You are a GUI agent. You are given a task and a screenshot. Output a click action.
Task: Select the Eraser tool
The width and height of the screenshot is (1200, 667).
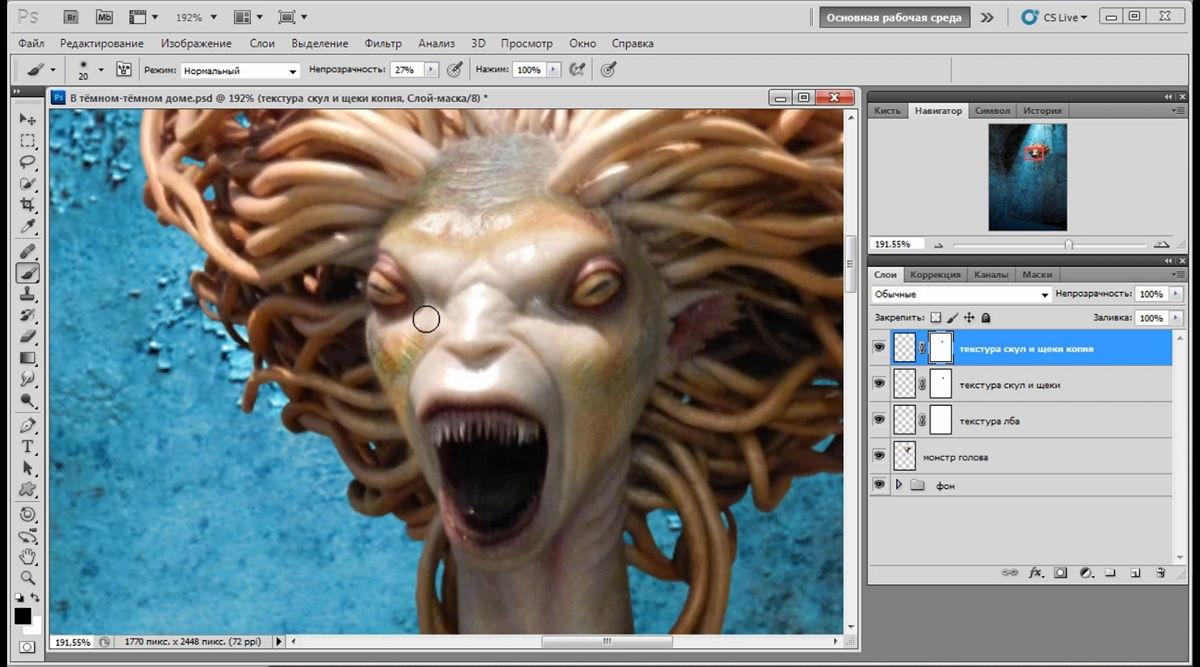pyautogui.click(x=27, y=337)
